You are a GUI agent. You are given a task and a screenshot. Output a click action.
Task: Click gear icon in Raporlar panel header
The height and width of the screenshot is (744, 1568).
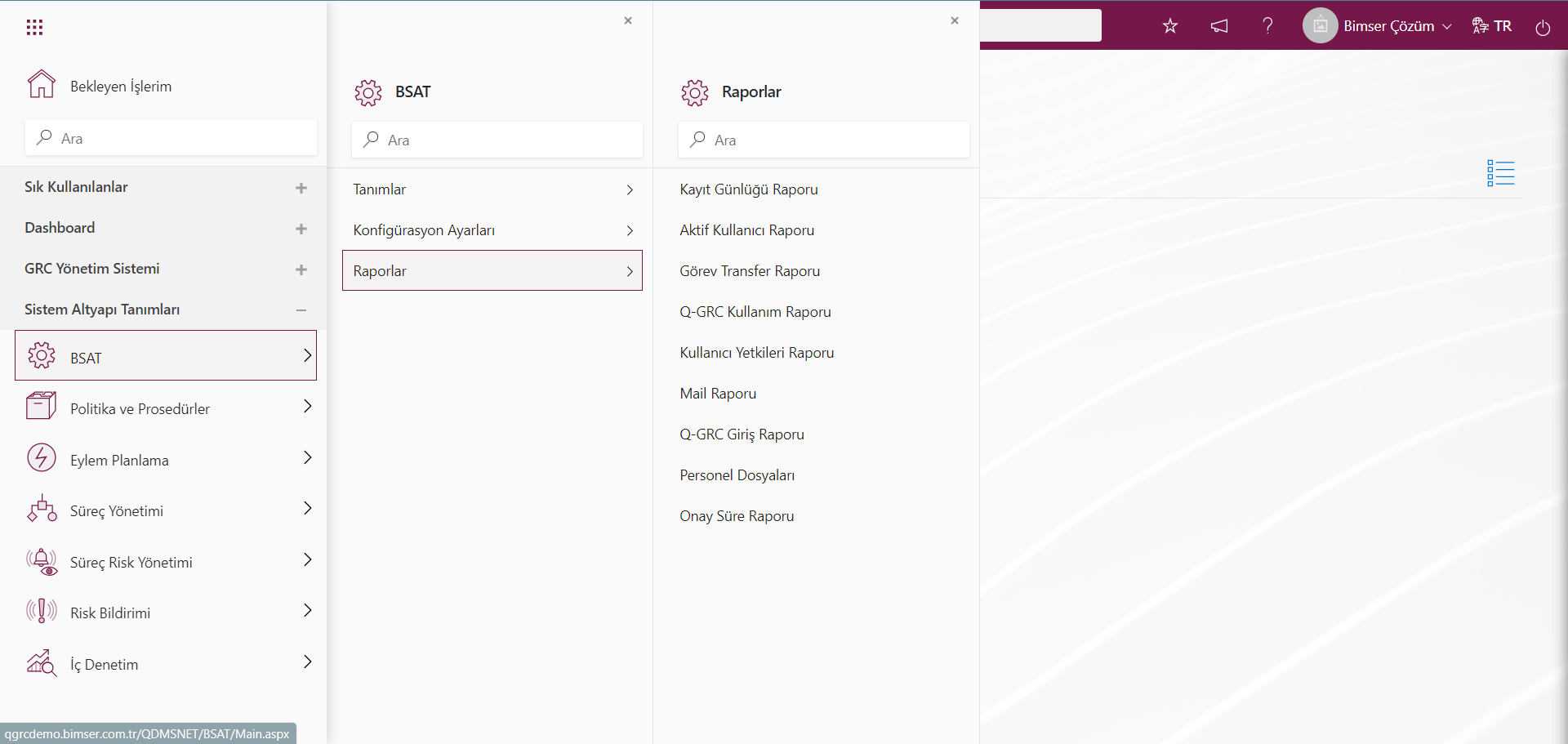pyautogui.click(x=695, y=93)
